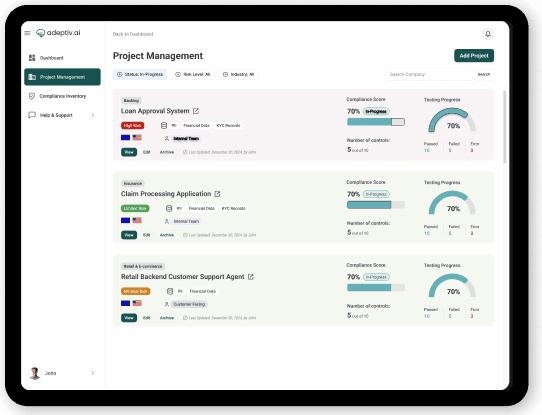542x415 pixels.
Task: Open Risk Level: All filter
Action: tap(193, 74)
